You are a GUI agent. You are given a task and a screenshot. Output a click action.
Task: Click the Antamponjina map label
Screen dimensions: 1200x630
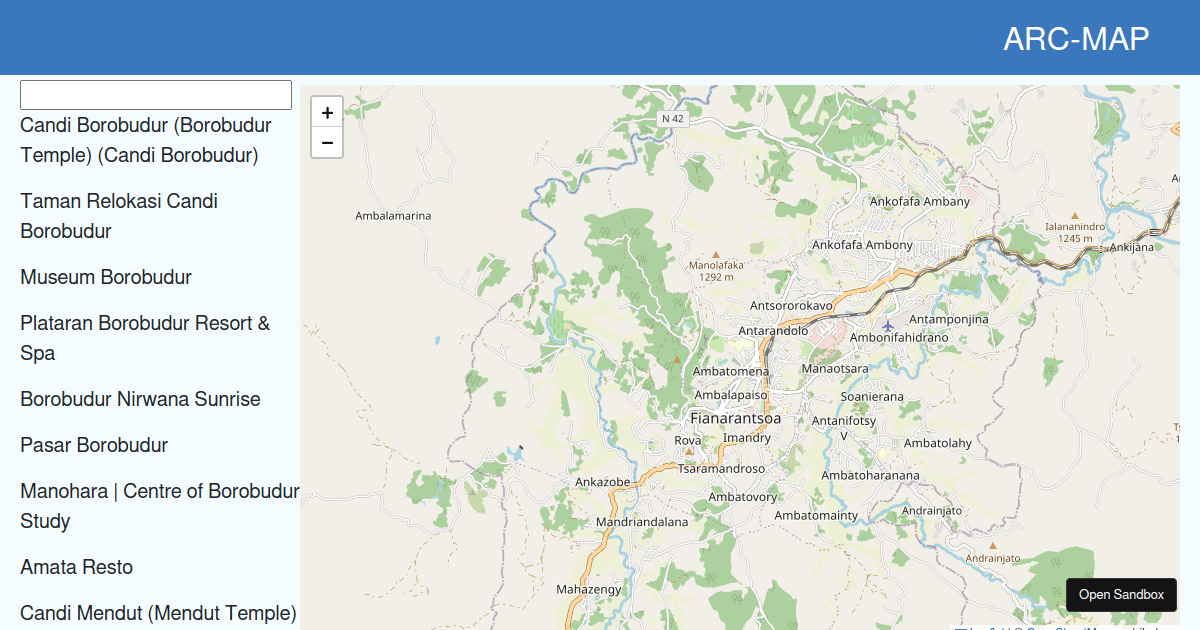point(948,320)
